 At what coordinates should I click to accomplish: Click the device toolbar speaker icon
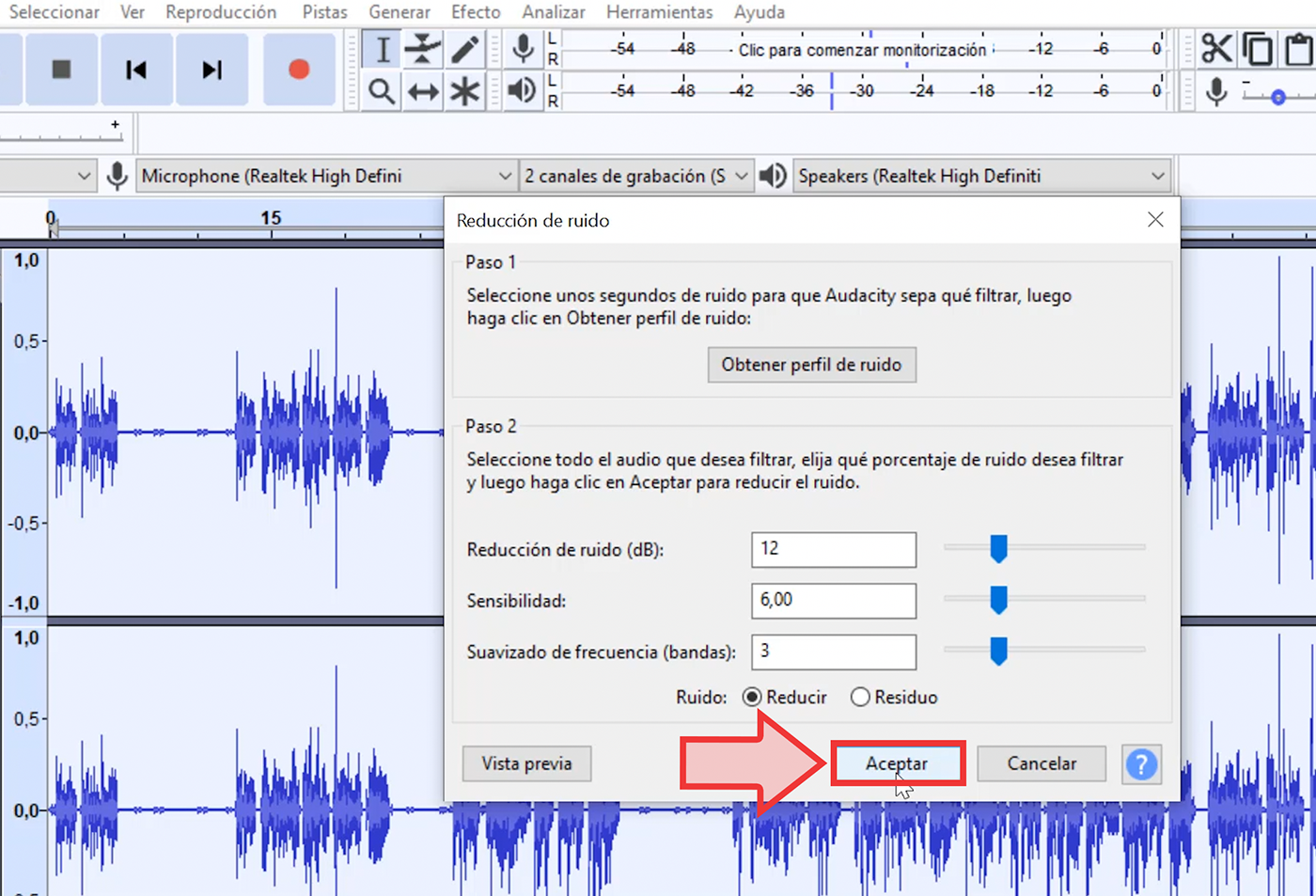tap(773, 176)
